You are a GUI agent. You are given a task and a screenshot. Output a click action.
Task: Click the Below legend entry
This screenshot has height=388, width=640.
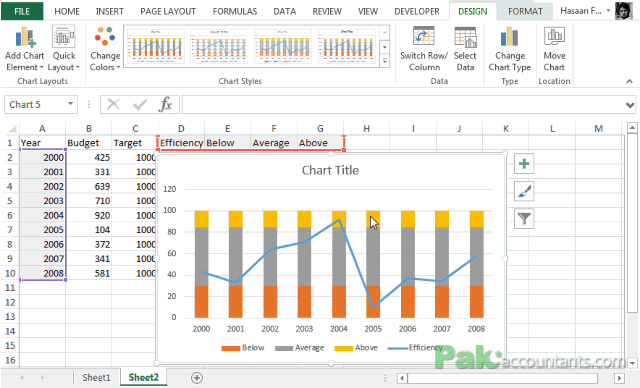click(x=243, y=348)
